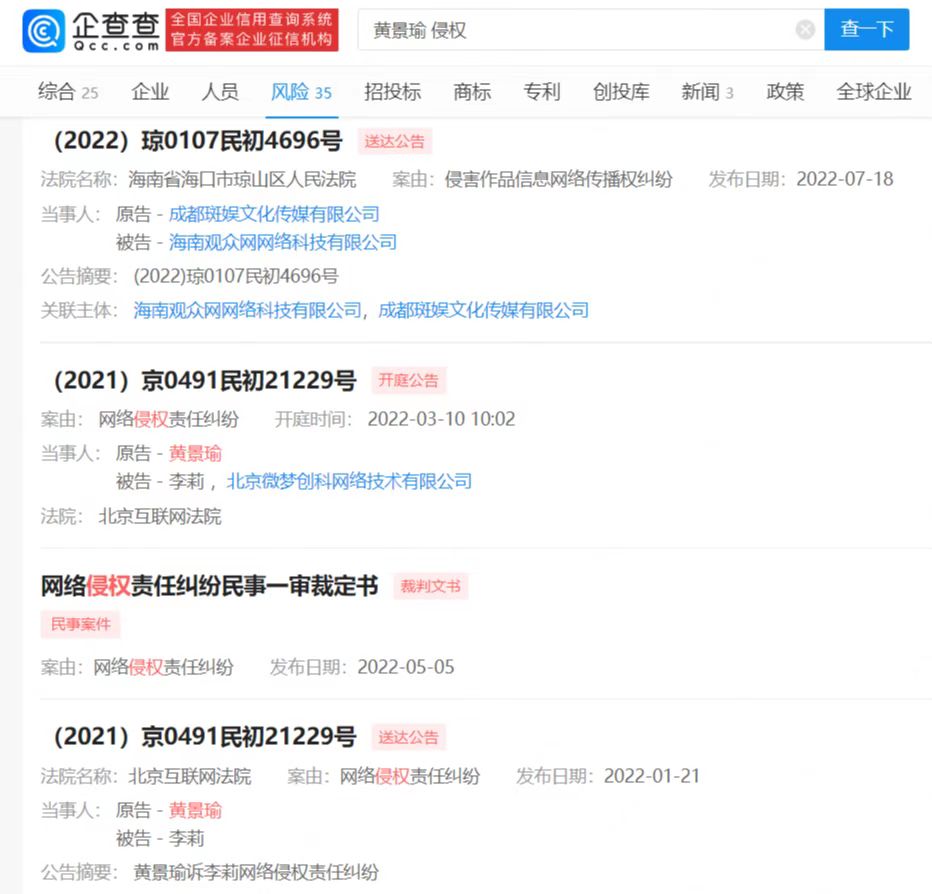This screenshot has height=894, width=932.
Task: Click the 裁判文书 tag
Action: (x=431, y=587)
